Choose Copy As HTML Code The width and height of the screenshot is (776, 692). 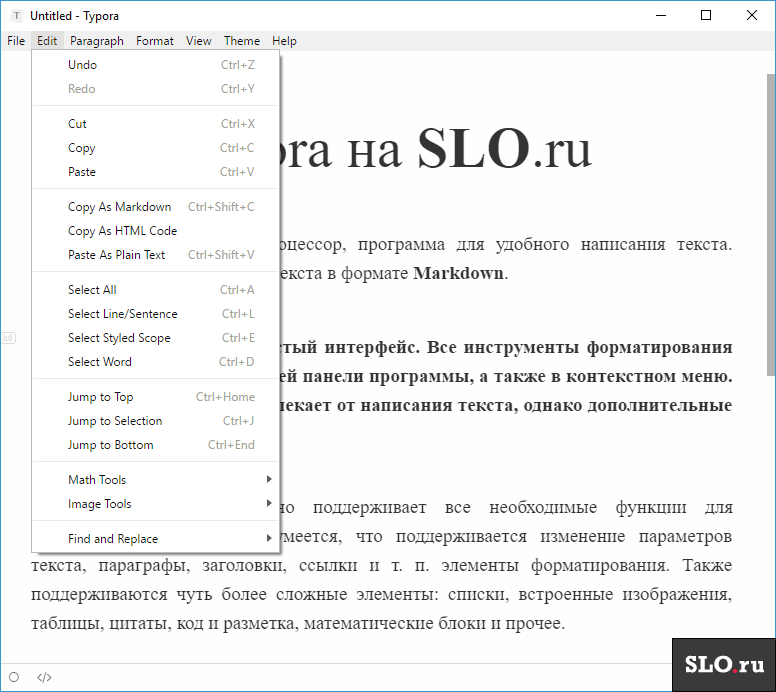(156, 231)
